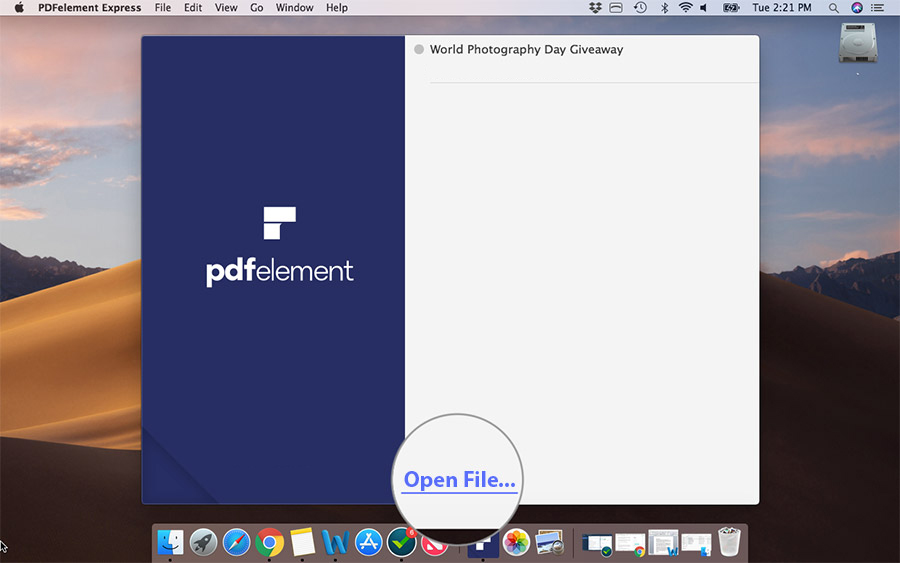Image resolution: width=900 pixels, height=563 pixels.
Task: Click the Dropbox menu bar icon
Action: [x=595, y=7]
